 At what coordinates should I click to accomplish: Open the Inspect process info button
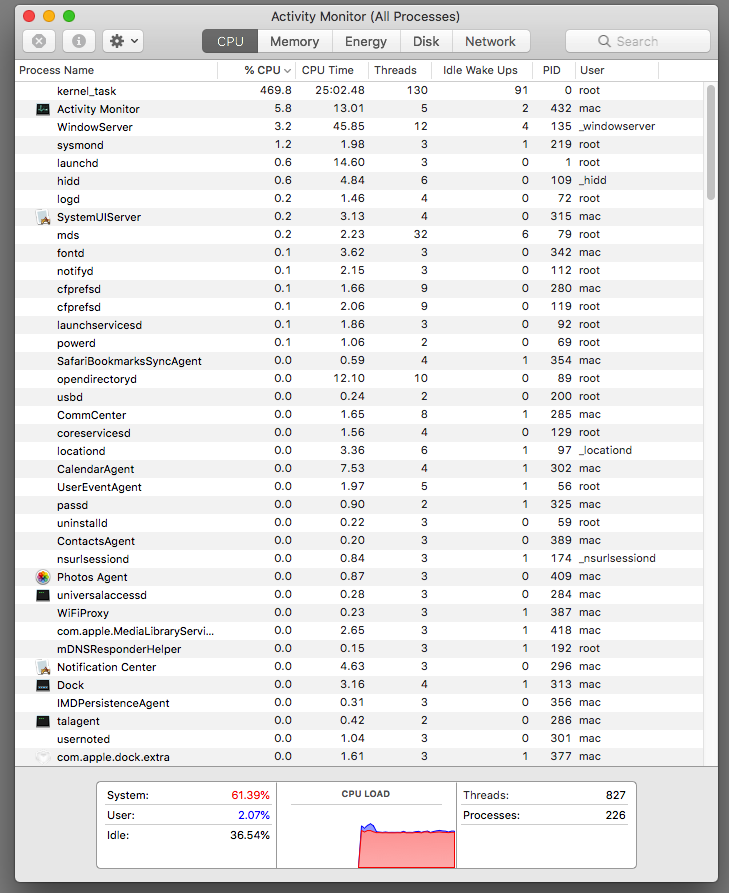point(79,41)
